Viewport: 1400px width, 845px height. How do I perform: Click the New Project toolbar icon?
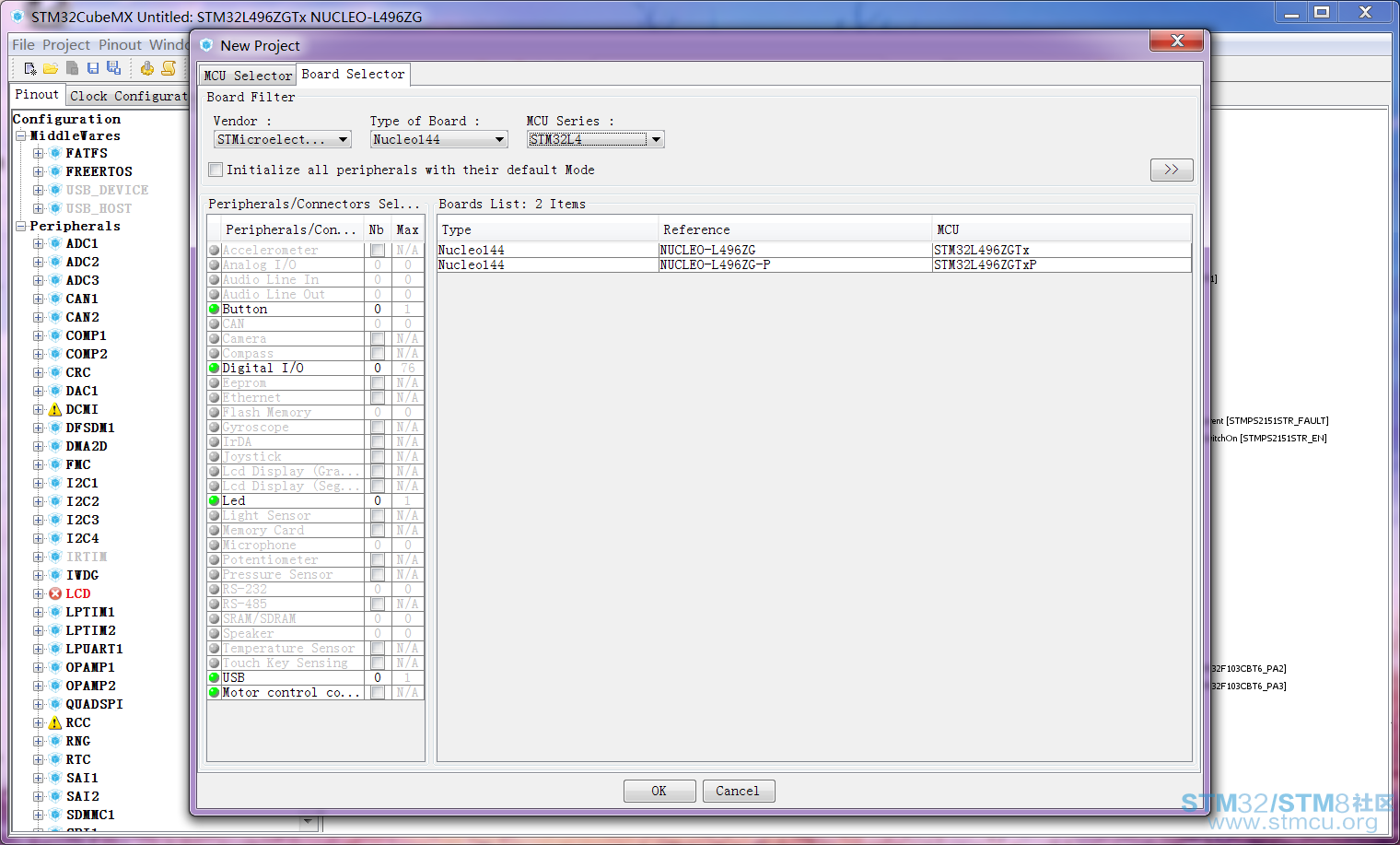coord(30,68)
